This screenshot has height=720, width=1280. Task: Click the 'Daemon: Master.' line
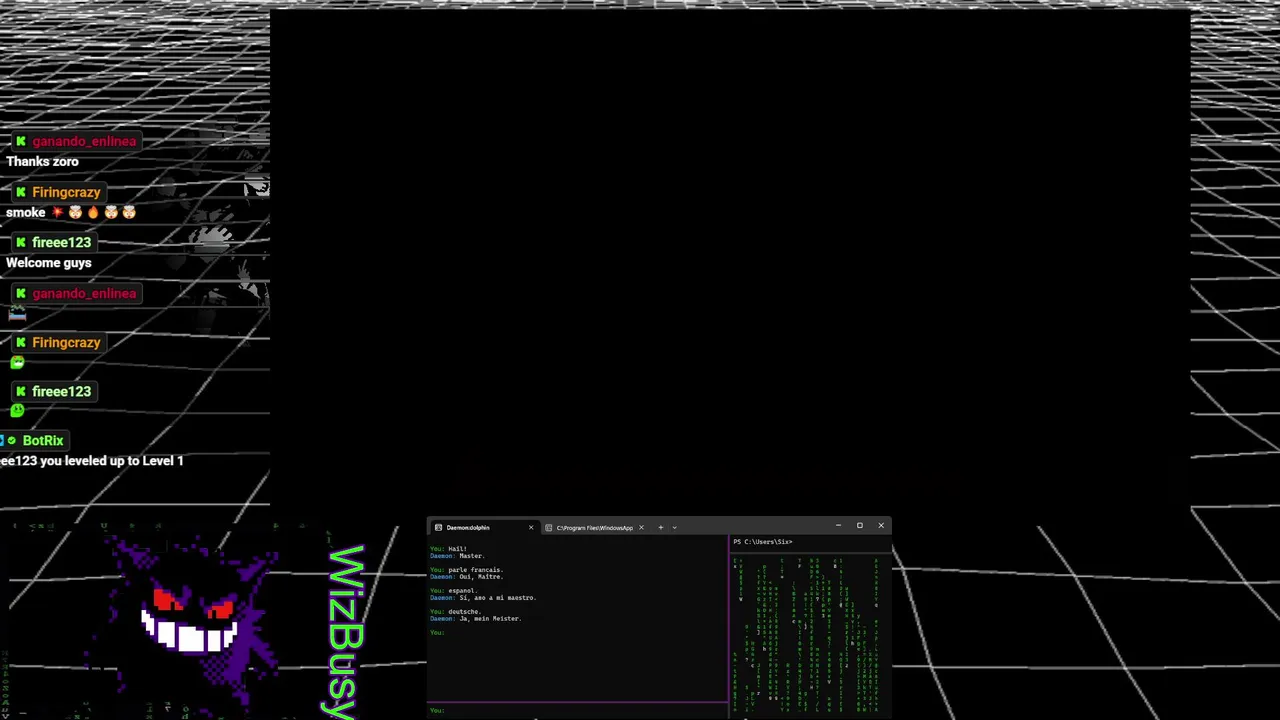[457, 556]
